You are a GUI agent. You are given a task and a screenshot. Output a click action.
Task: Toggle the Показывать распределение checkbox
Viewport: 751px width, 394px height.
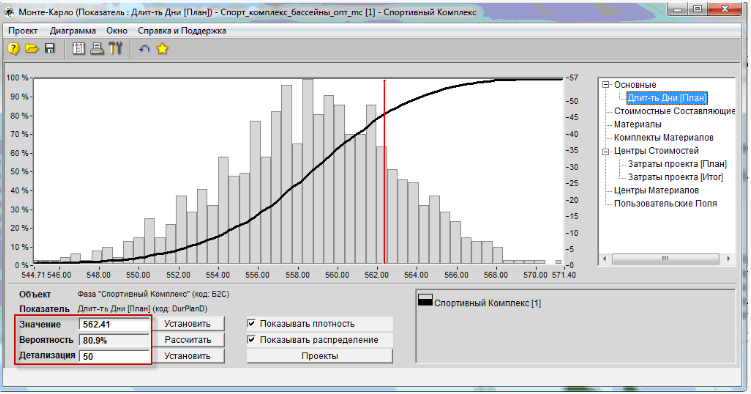pyautogui.click(x=251, y=339)
